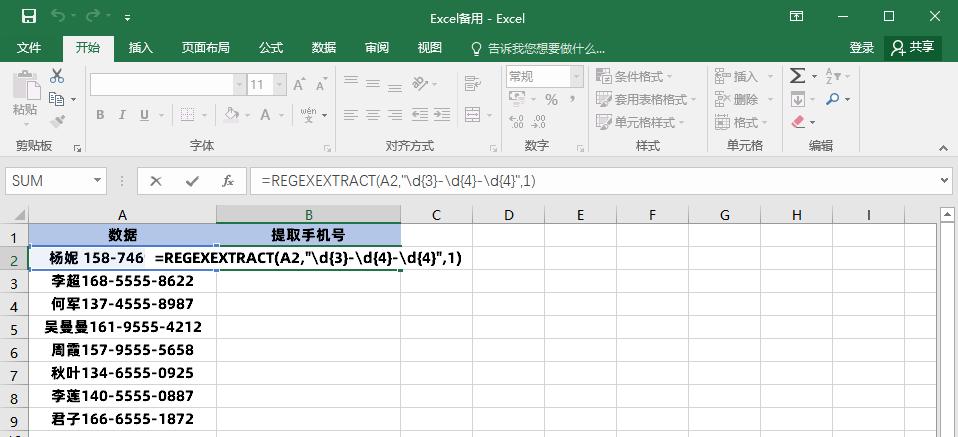This screenshot has height=437, width=958.
Task: Click the increase decimal icon
Action: click(x=516, y=121)
